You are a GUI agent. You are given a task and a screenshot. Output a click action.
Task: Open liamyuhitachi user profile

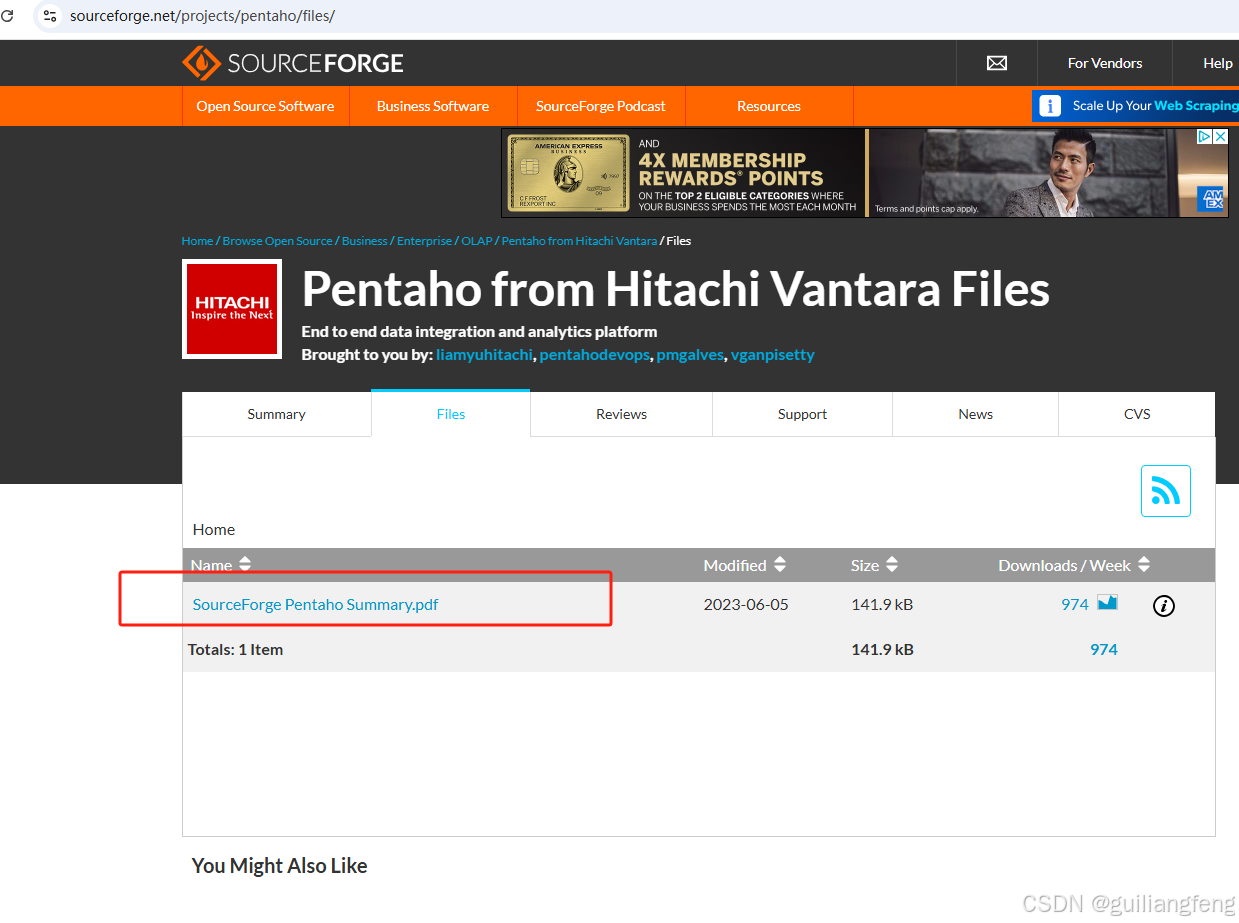pos(484,355)
